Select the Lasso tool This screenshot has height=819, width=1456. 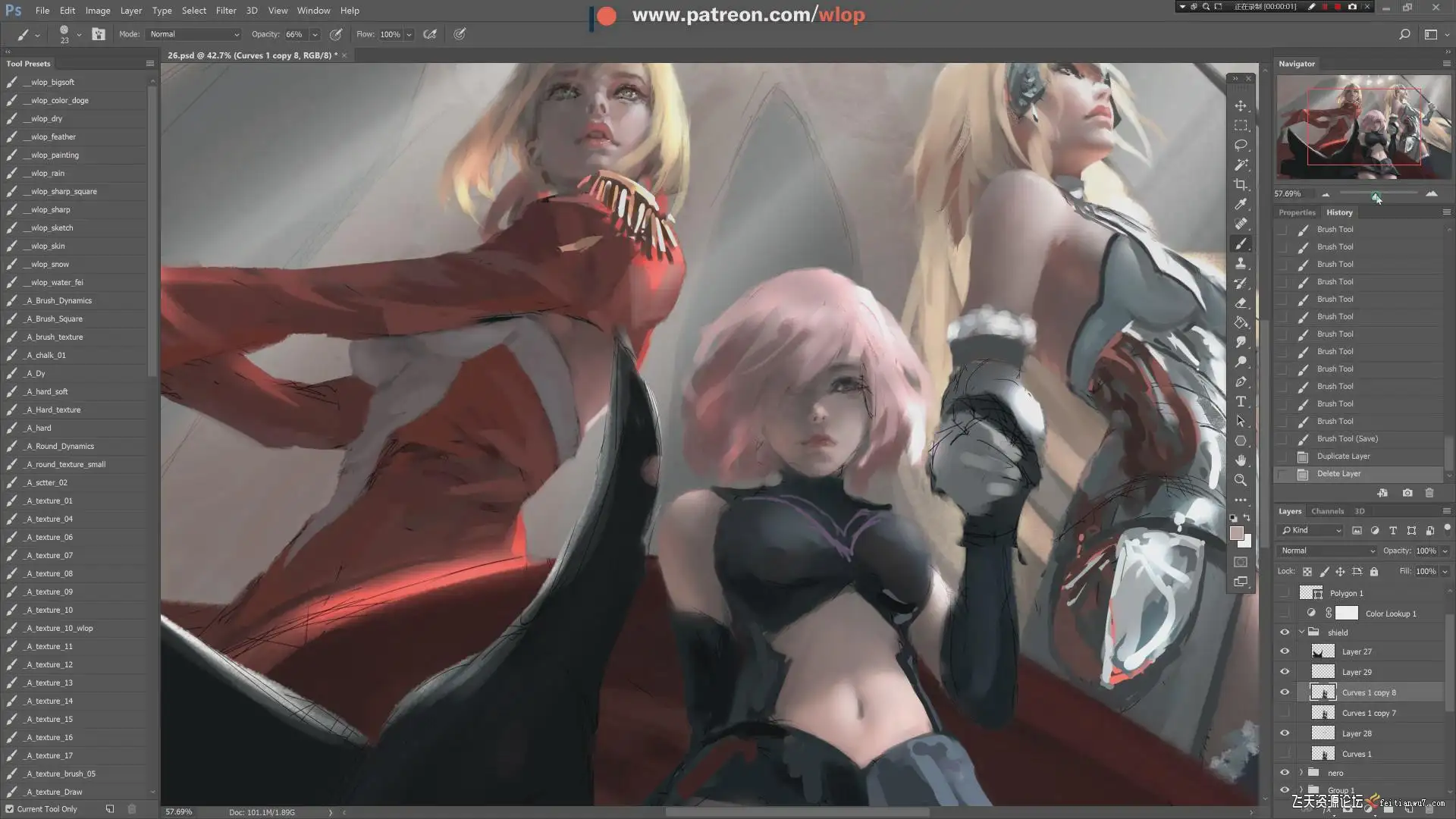1241,145
